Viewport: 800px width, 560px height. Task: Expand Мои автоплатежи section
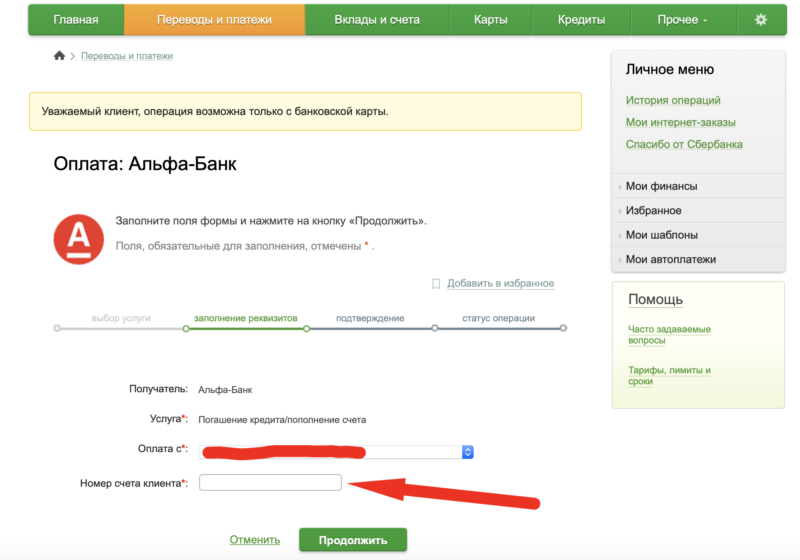point(698,260)
